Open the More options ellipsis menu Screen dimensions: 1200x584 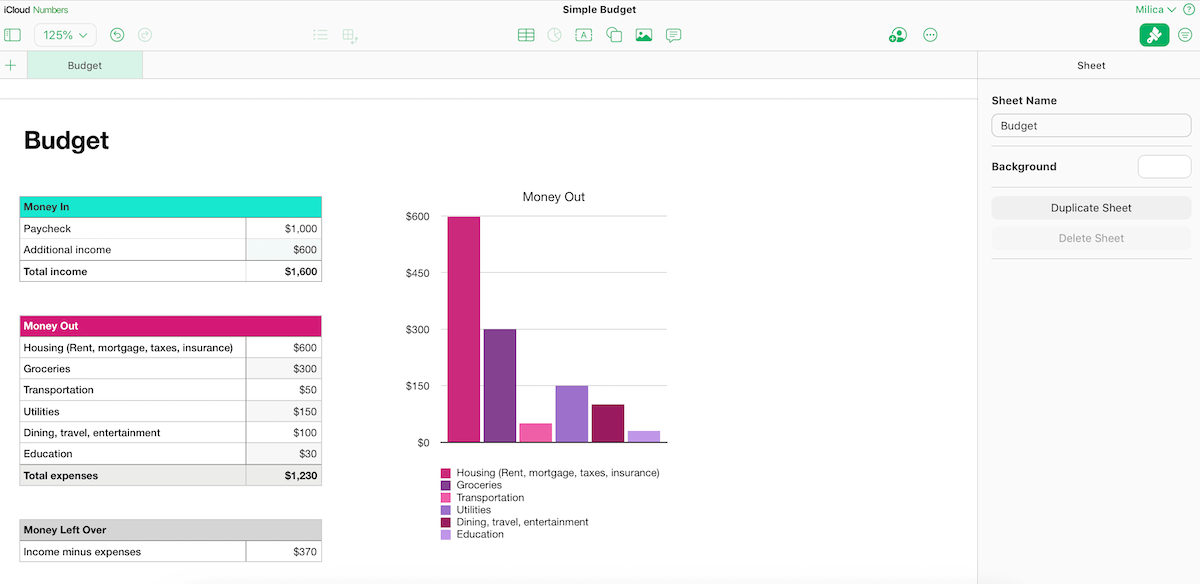pos(930,34)
